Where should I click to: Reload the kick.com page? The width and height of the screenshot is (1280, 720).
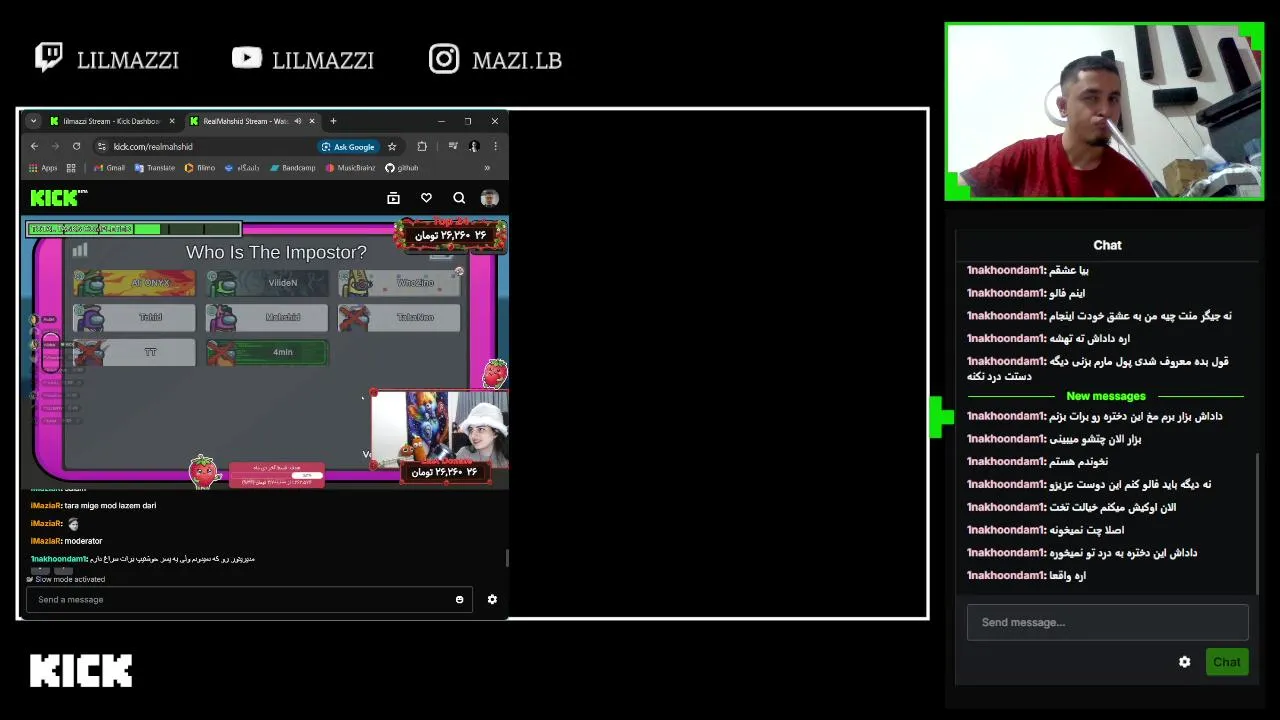pyautogui.click(x=76, y=146)
